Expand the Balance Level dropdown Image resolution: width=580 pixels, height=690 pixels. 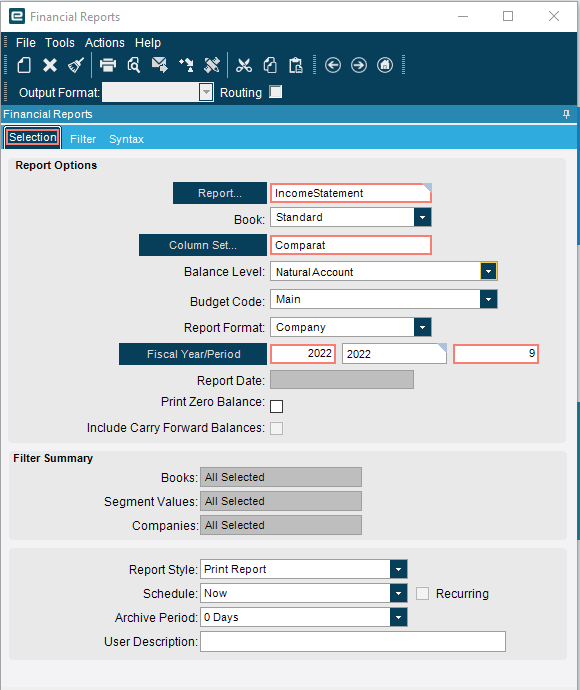tap(488, 271)
